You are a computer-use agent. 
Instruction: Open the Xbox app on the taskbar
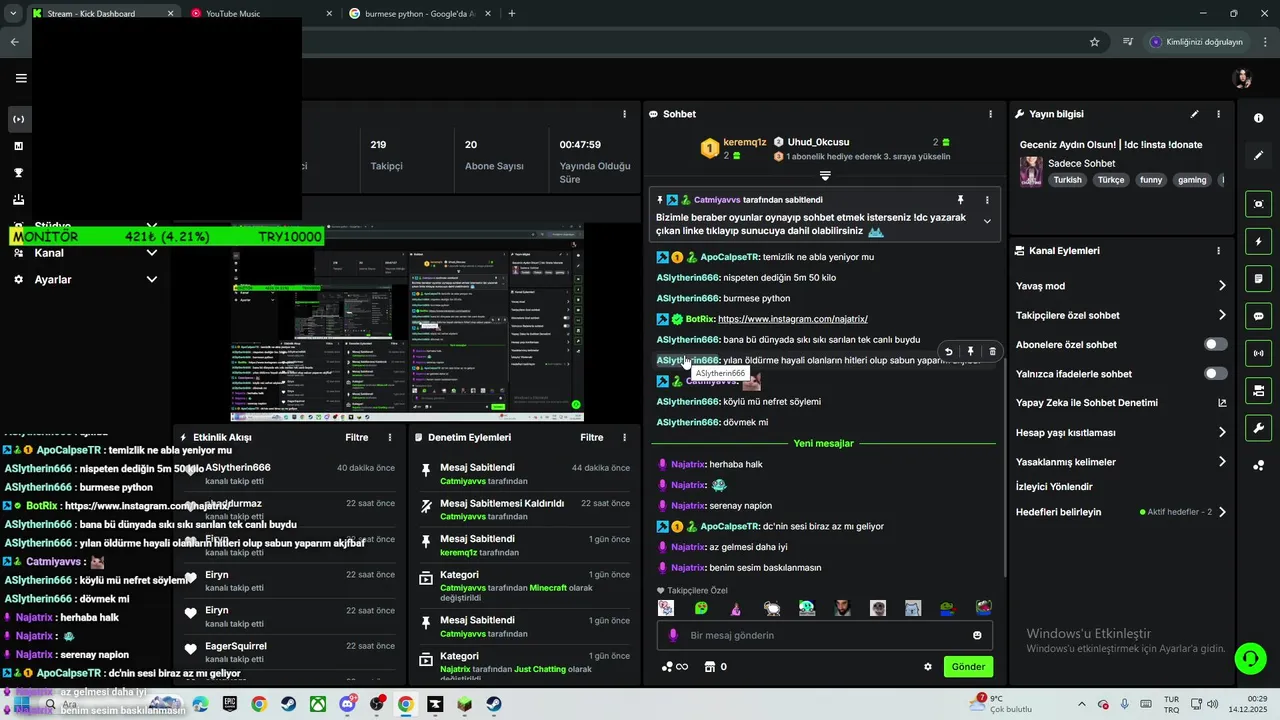tap(317, 704)
